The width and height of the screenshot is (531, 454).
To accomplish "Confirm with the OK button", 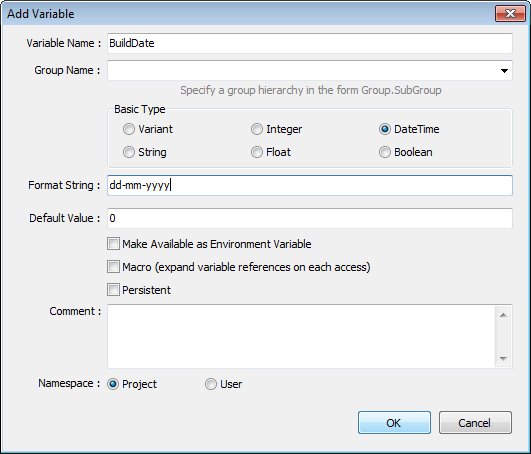I will coord(394,423).
